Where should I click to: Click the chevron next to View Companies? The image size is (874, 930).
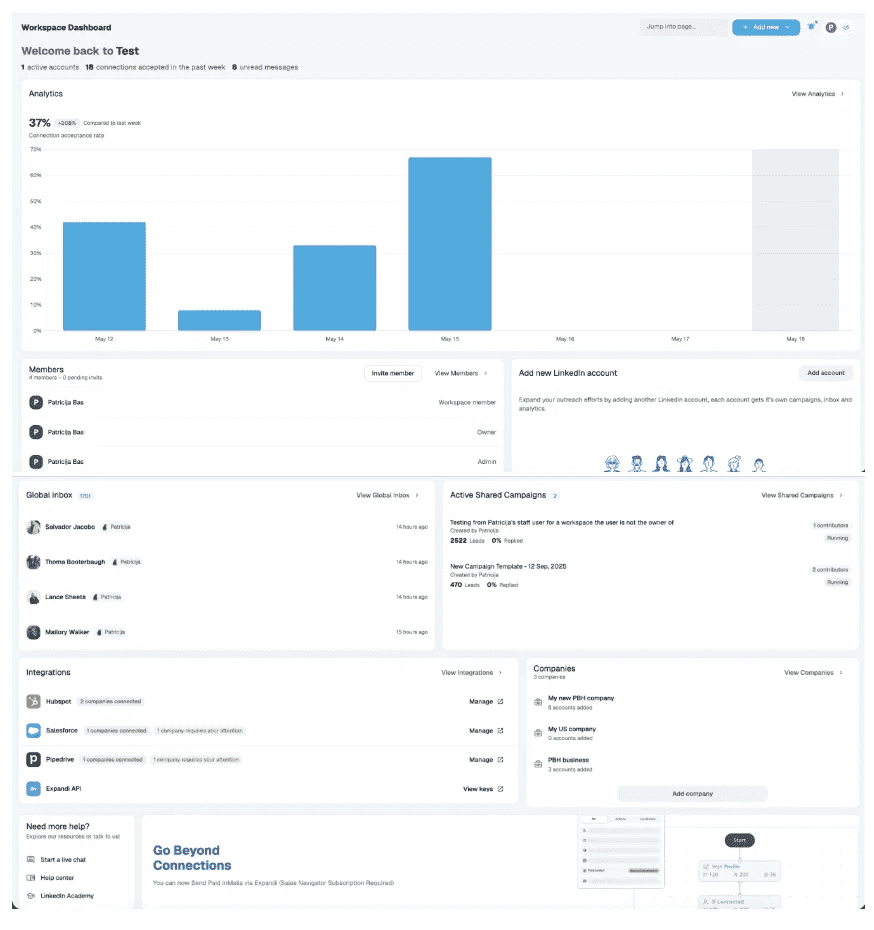pyautogui.click(x=841, y=672)
